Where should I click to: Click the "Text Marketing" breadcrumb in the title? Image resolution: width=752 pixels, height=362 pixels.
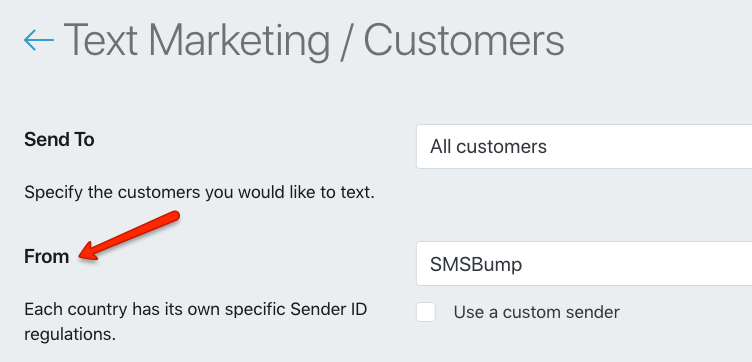pyautogui.click(x=197, y=41)
